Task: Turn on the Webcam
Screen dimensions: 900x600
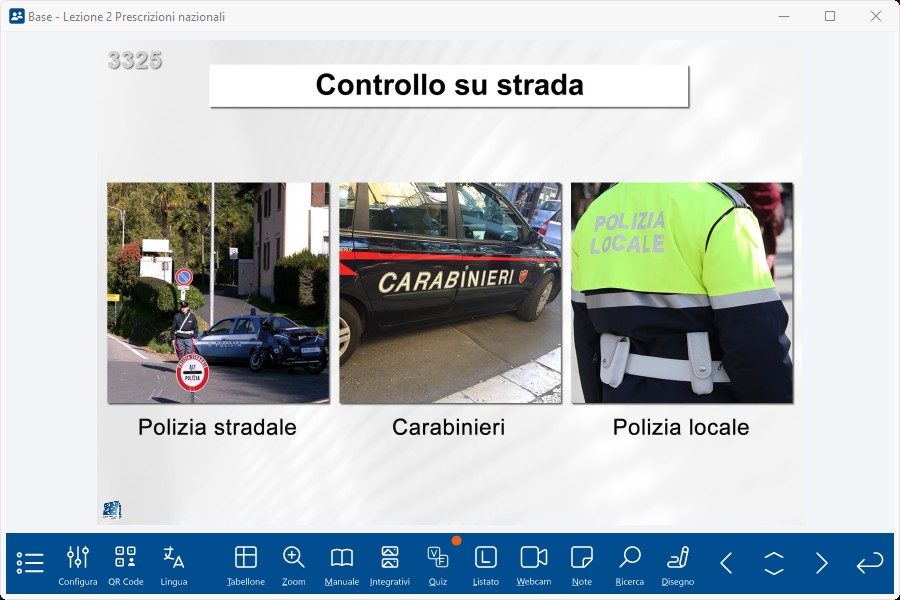Action: pyautogui.click(x=534, y=565)
